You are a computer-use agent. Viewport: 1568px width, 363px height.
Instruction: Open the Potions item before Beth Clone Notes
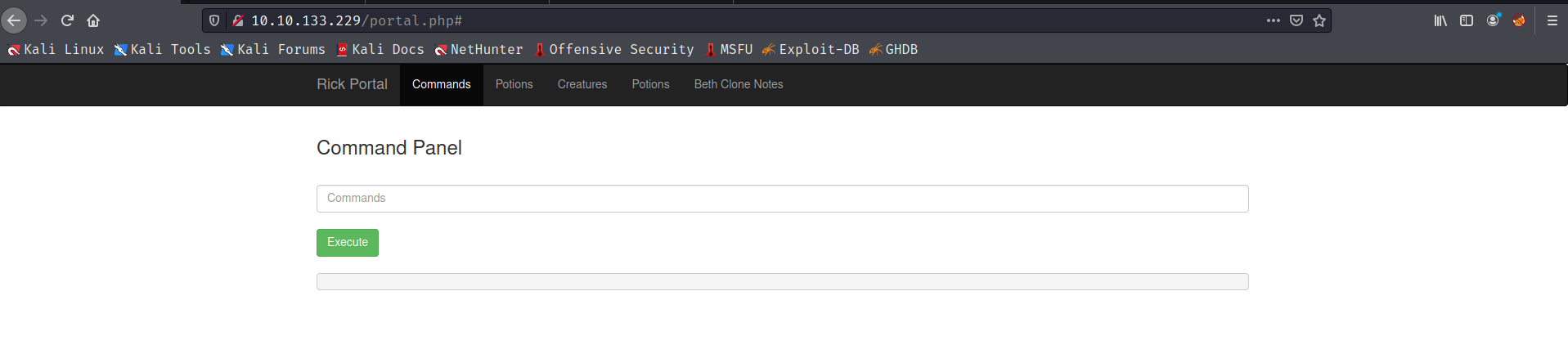point(650,84)
